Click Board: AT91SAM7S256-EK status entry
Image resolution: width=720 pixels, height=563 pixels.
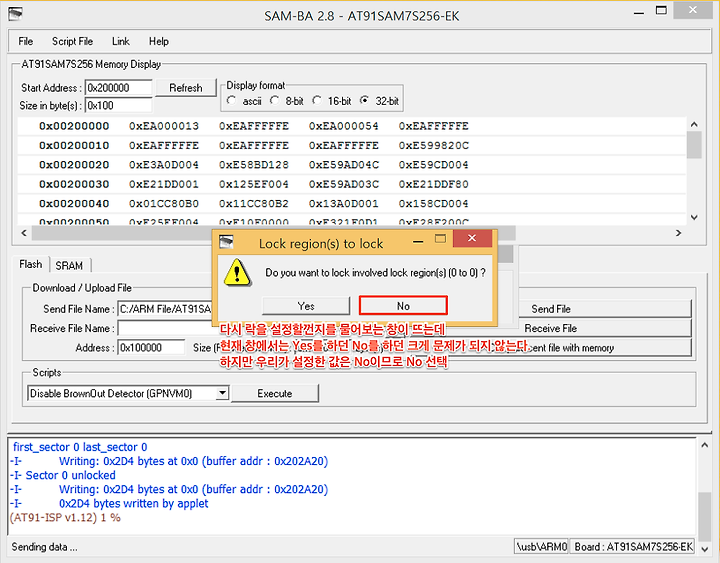(x=634, y=546)
